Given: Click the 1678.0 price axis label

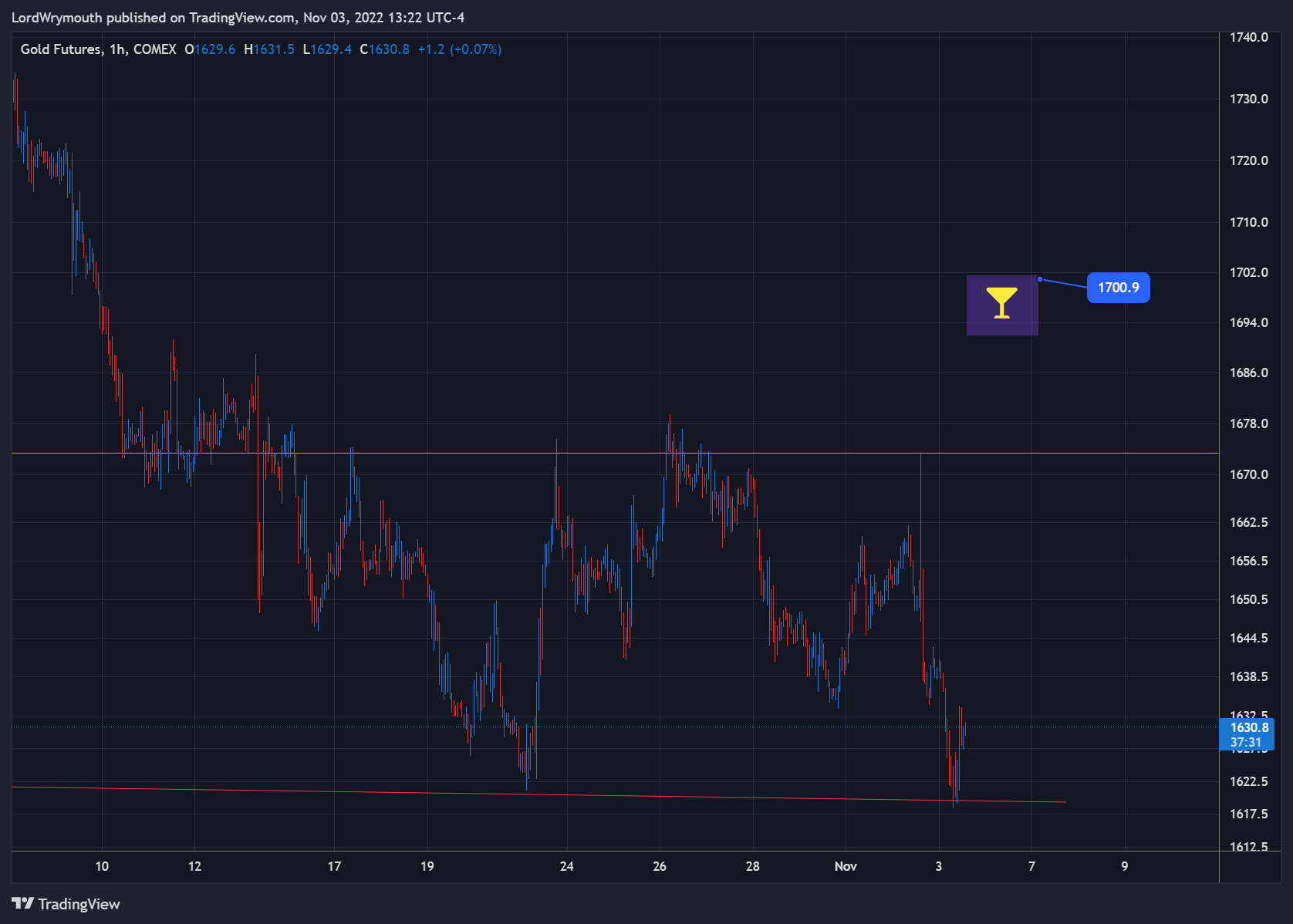Looking at the screenshot, I should [1248, 423].
